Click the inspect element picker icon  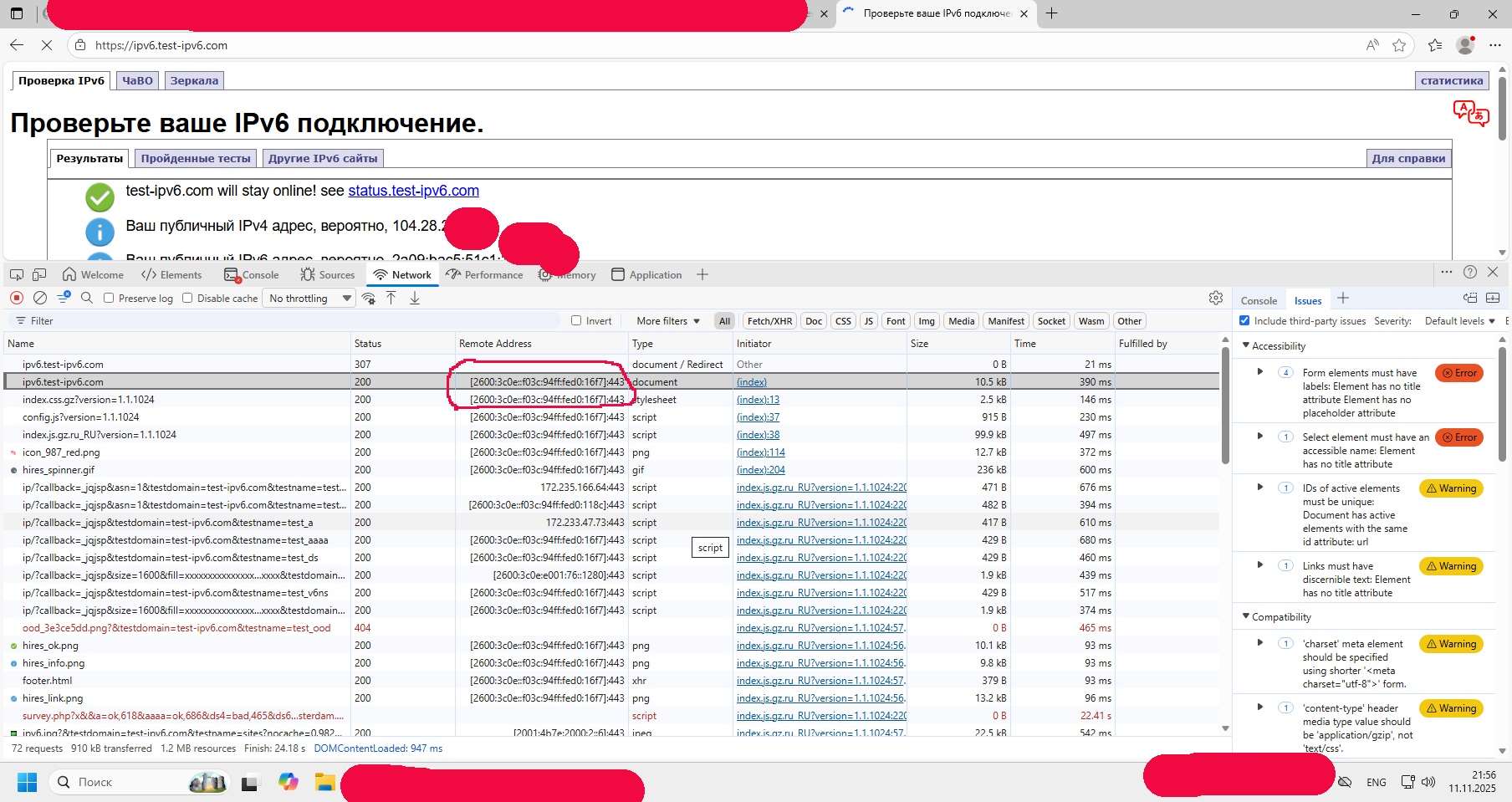point(17,274)
